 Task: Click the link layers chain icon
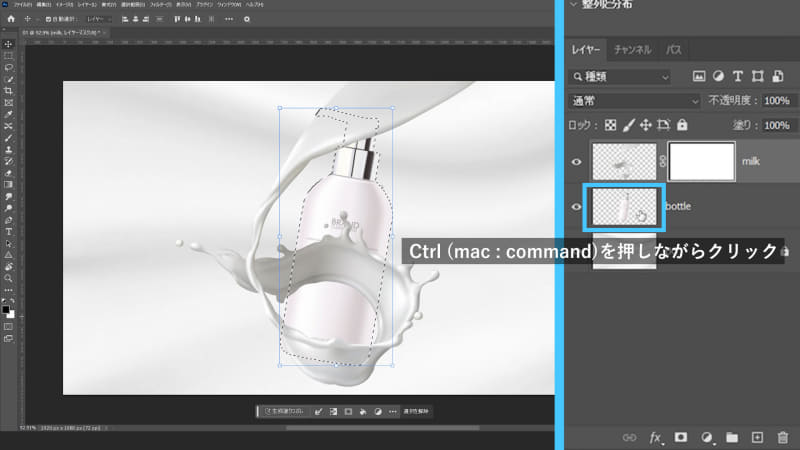(x=630, y=437)
